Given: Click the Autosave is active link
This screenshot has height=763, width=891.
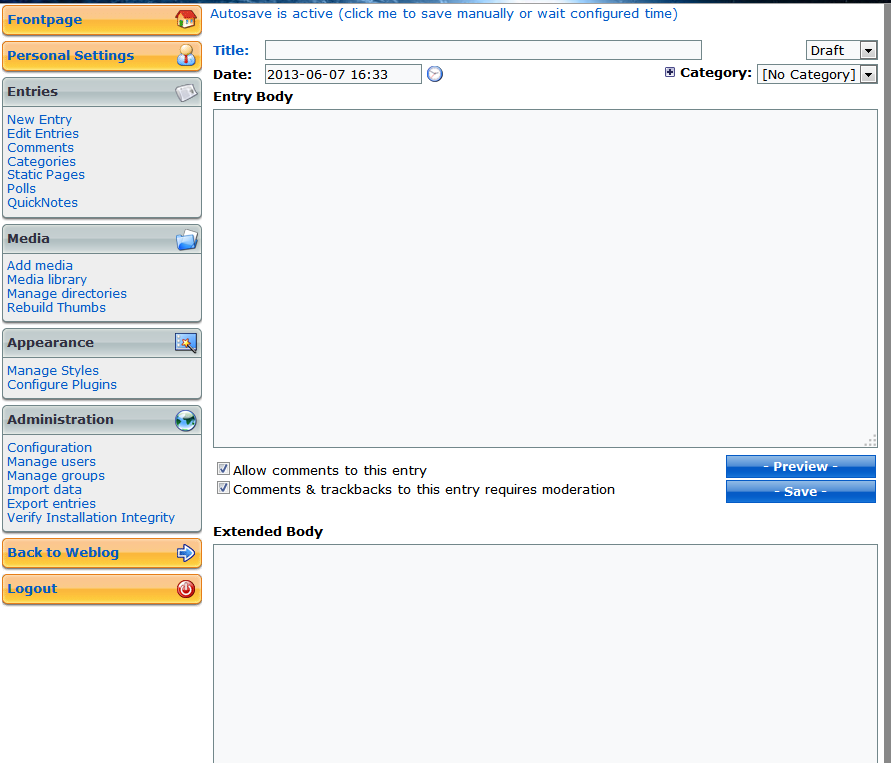Looking at the screenshot, I should coord(443,14).
